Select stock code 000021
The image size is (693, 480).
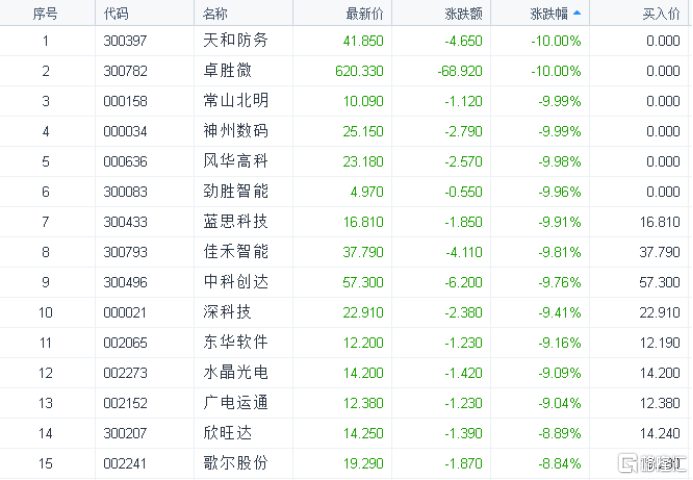(125, 313)
